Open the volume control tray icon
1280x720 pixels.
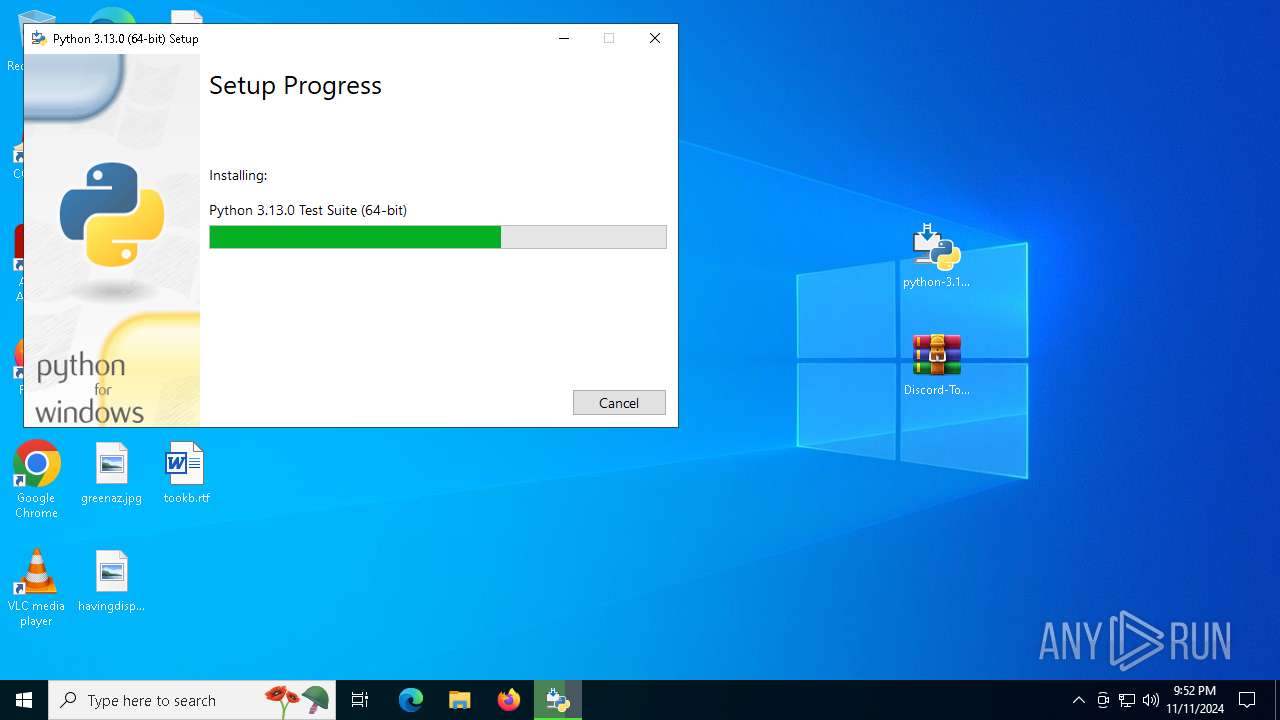(x=1151, y=700)
